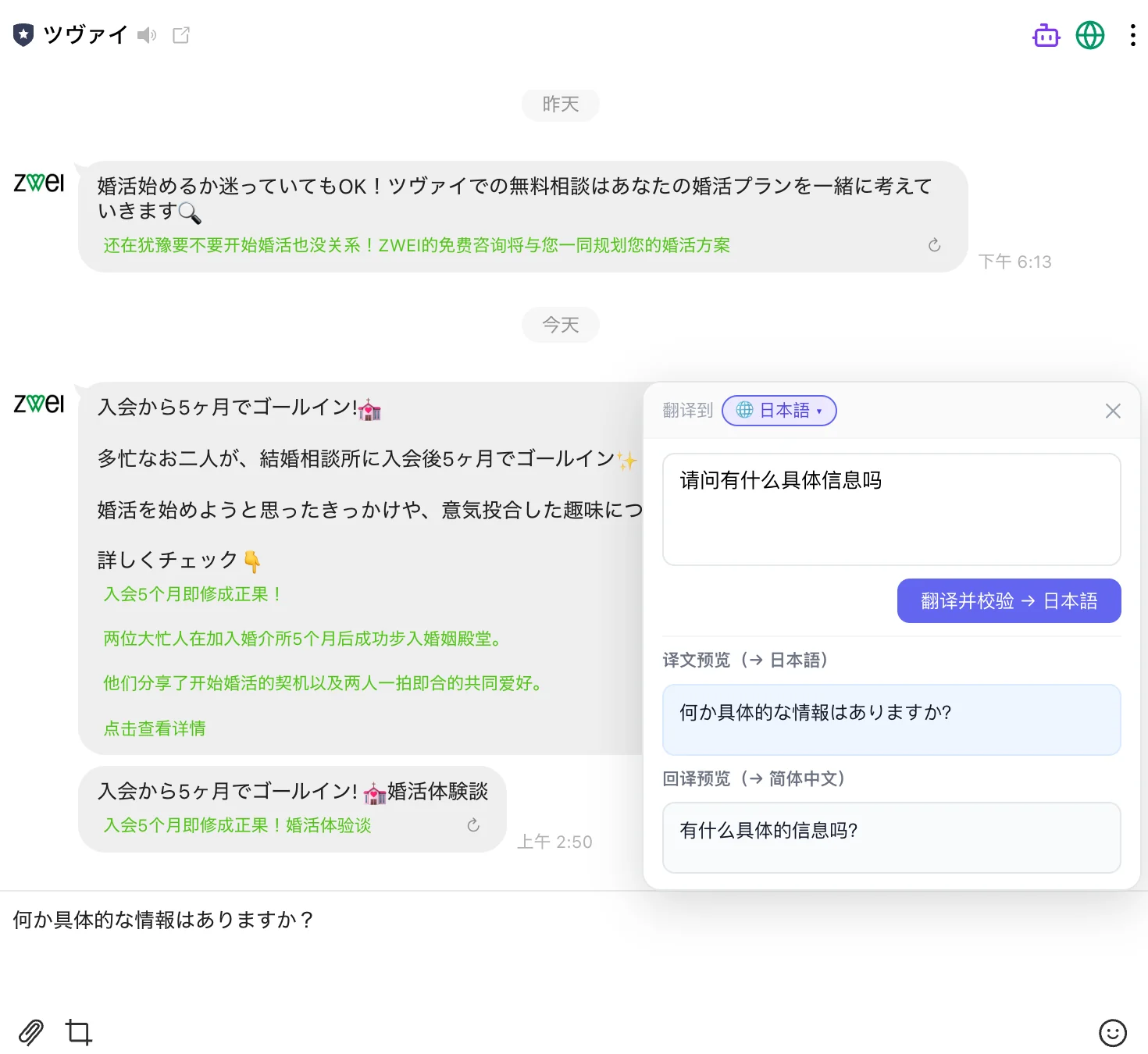Retranslate the 婚活体験談 message with refresh icon

[x=473, y=825]
